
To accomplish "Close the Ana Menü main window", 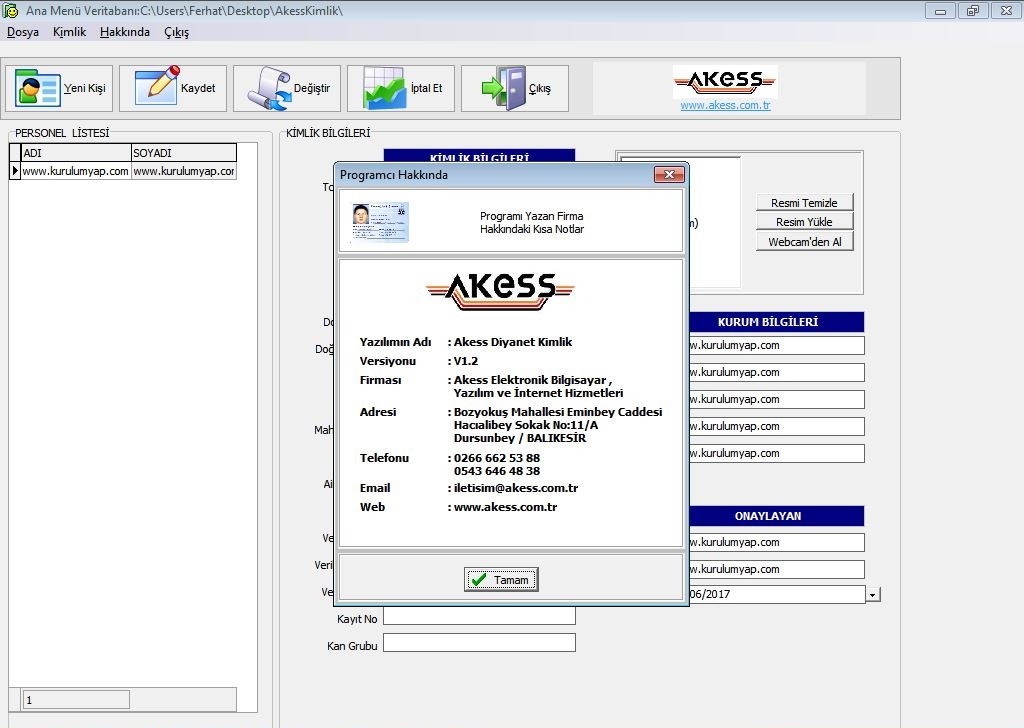I will [x=1006, y=10].
